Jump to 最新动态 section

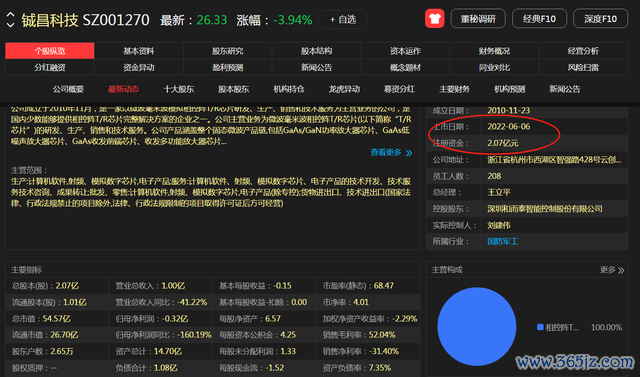coord(123,89)
